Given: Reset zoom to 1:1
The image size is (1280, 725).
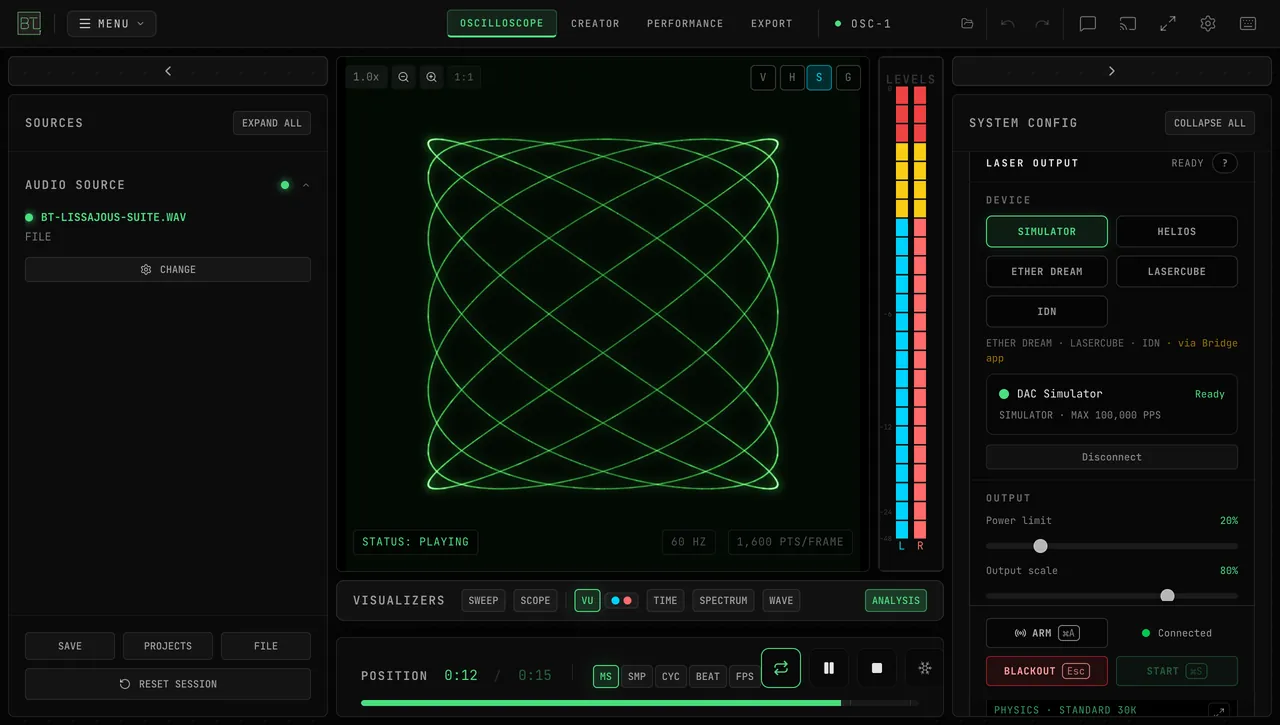Looking at the screenshot, I should coord(464,77).
